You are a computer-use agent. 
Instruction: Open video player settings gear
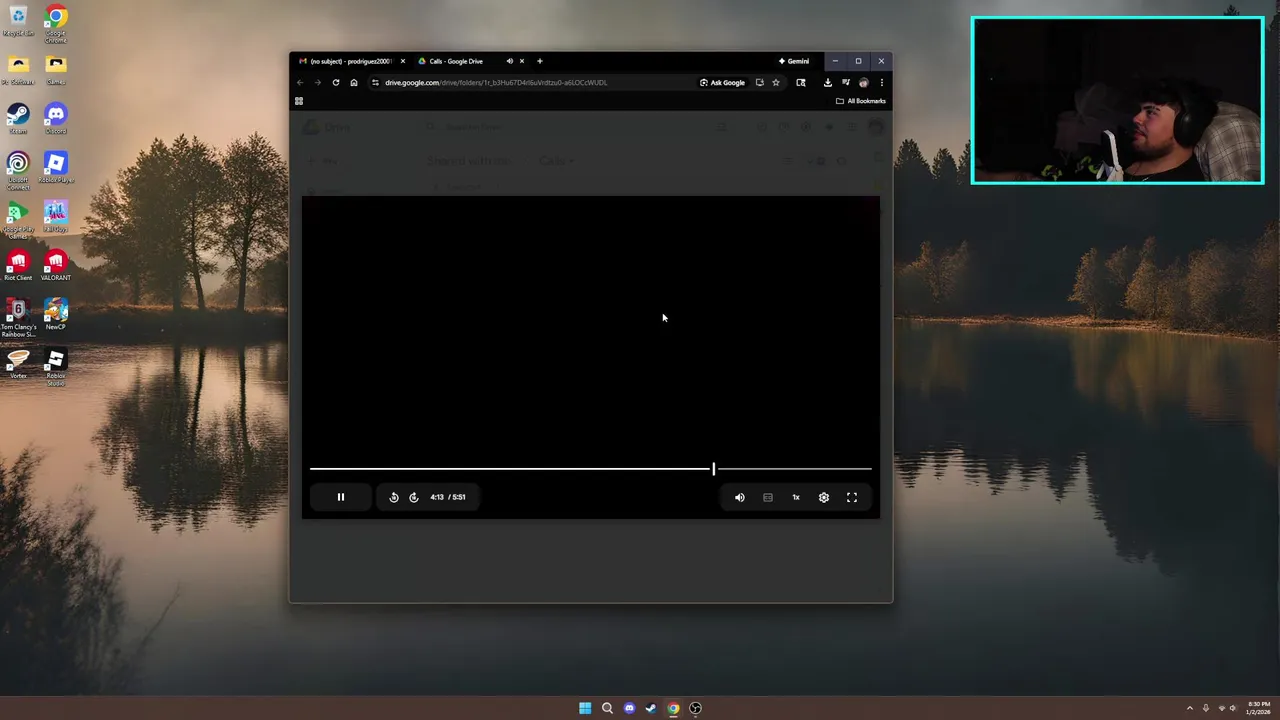tap(824, 497)
